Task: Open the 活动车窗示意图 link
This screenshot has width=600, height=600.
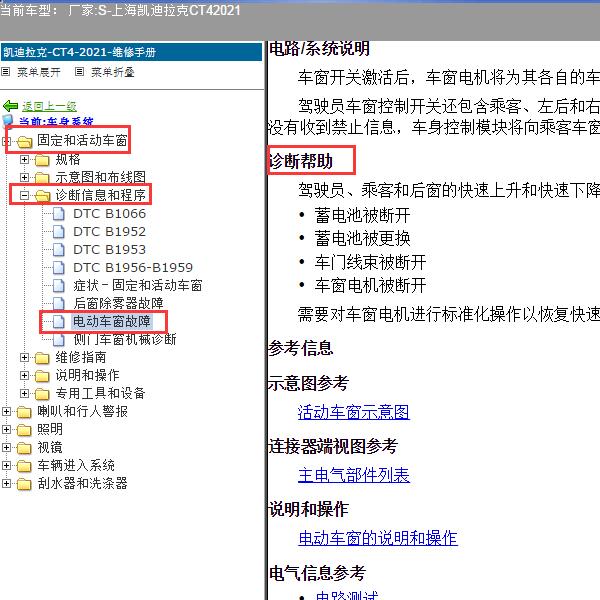Action: (x=354, y=412)
